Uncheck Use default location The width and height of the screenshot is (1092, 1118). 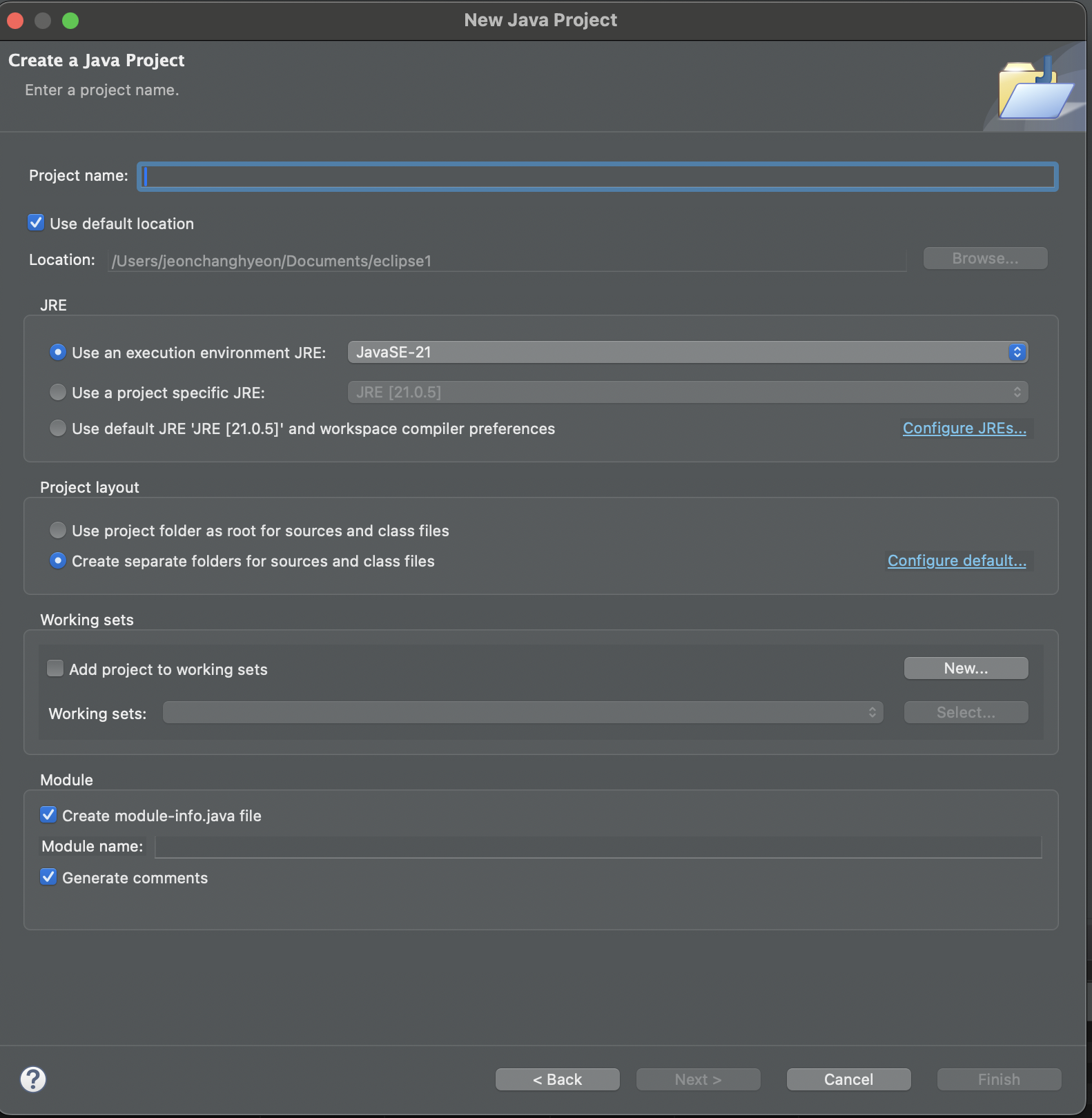[x=36, y=223]
